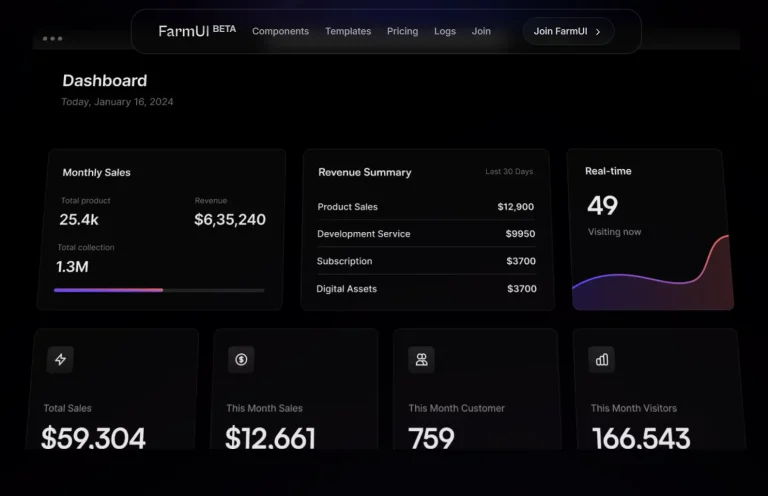Select Join in the navigation bar
768x496 pixels.
(x=481, y=31)
